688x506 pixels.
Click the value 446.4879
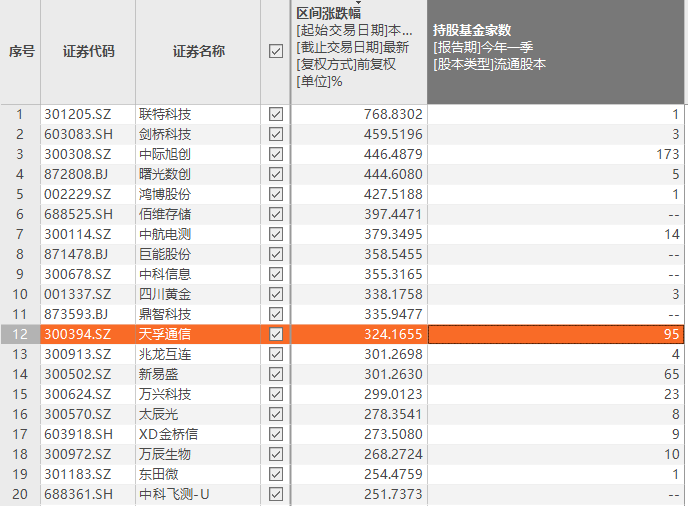(393, 154)
